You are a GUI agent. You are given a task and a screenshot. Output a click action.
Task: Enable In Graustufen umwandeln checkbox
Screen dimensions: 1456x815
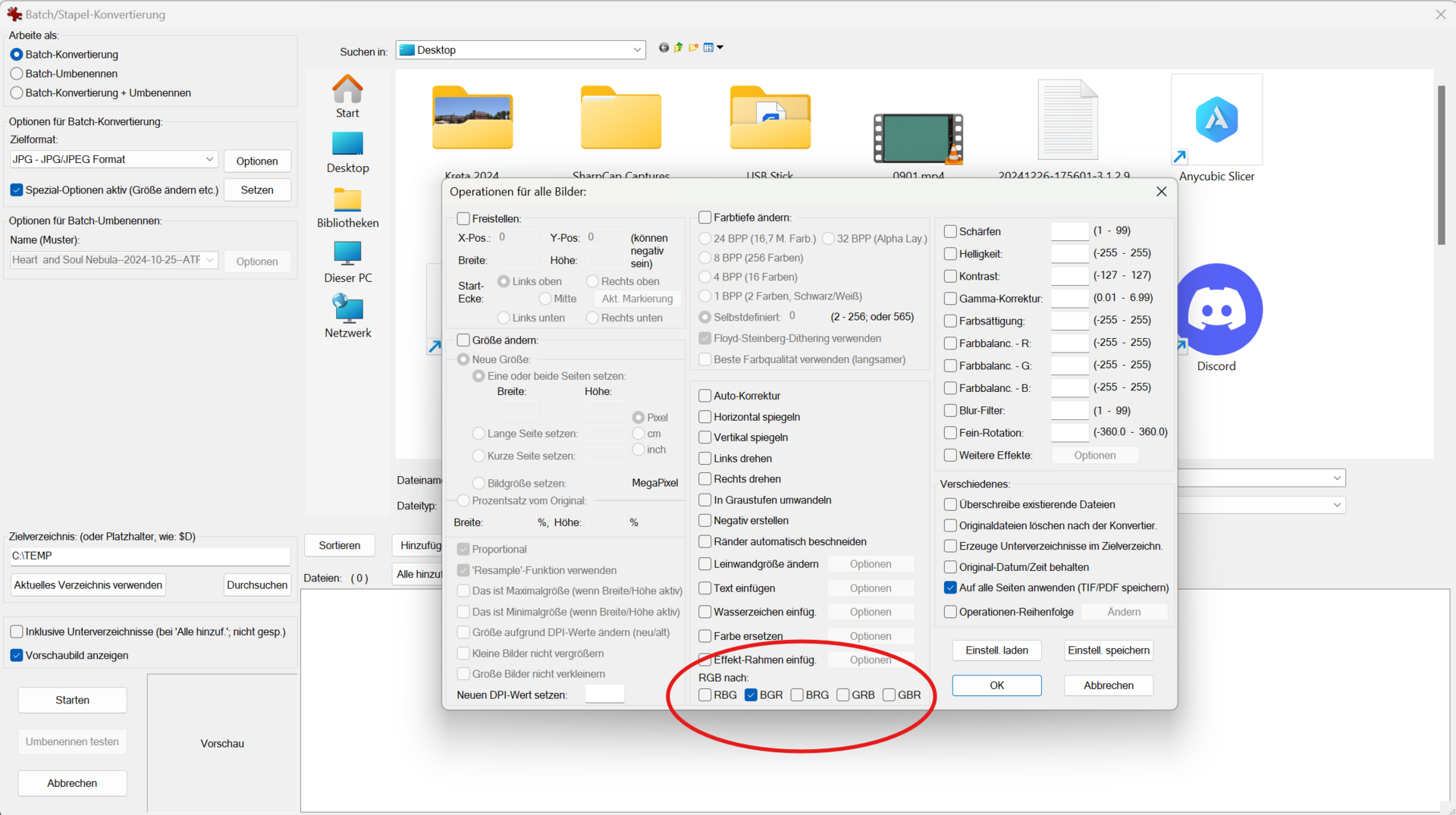coord(704,500)
